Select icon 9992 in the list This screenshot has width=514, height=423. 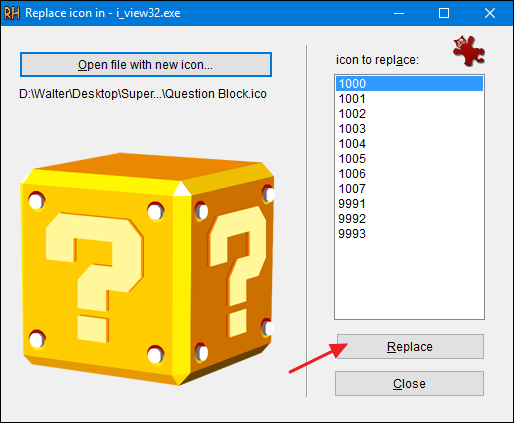pyautogui.click(x=409, y=219)
